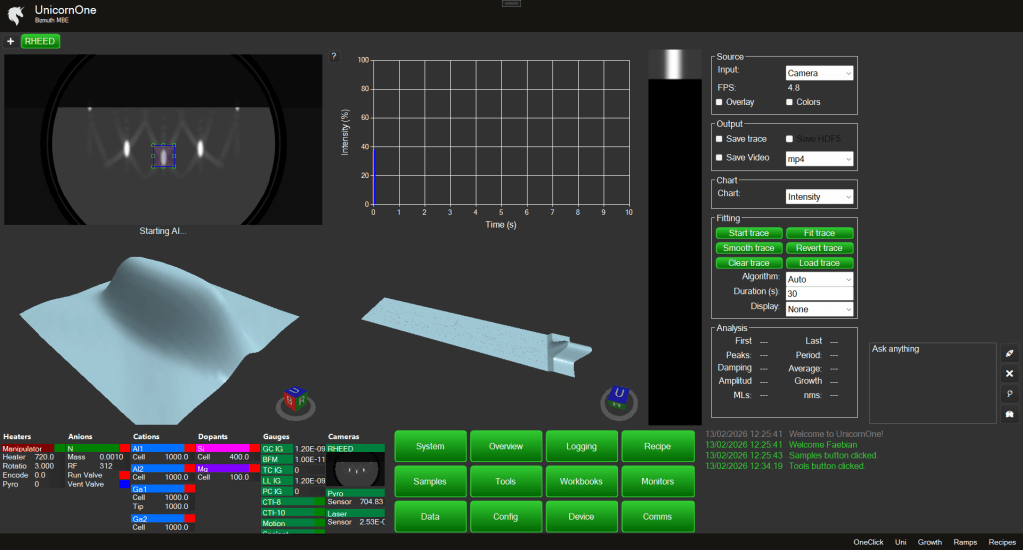Toggle the Colors checkbox
This screenshot has width=1023, height=550.
click(790, 102)
